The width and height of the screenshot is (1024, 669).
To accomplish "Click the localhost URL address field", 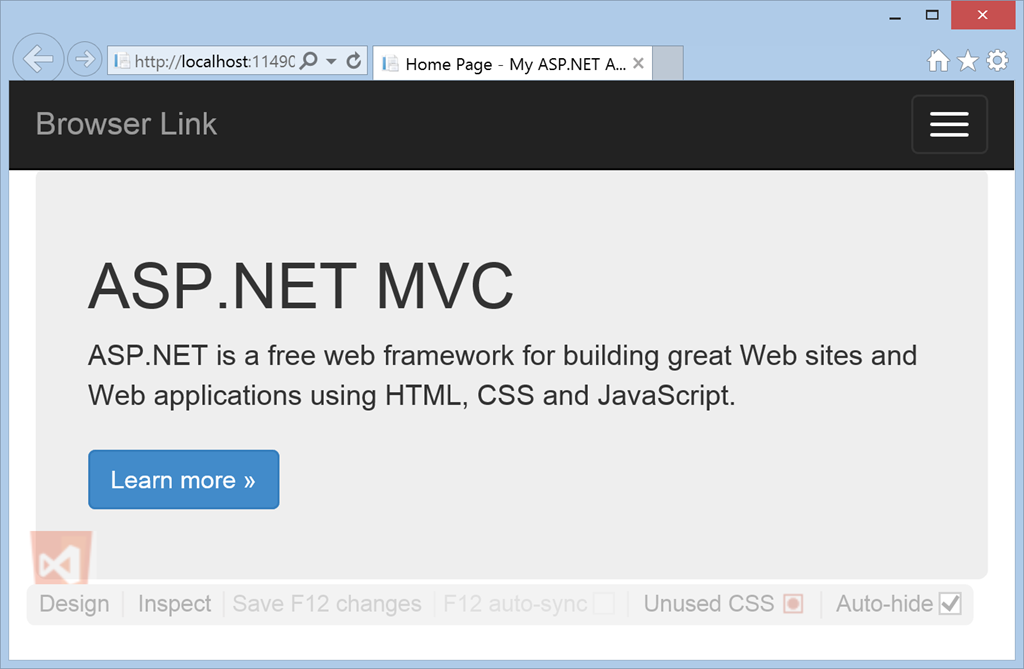I will (212, 61).
